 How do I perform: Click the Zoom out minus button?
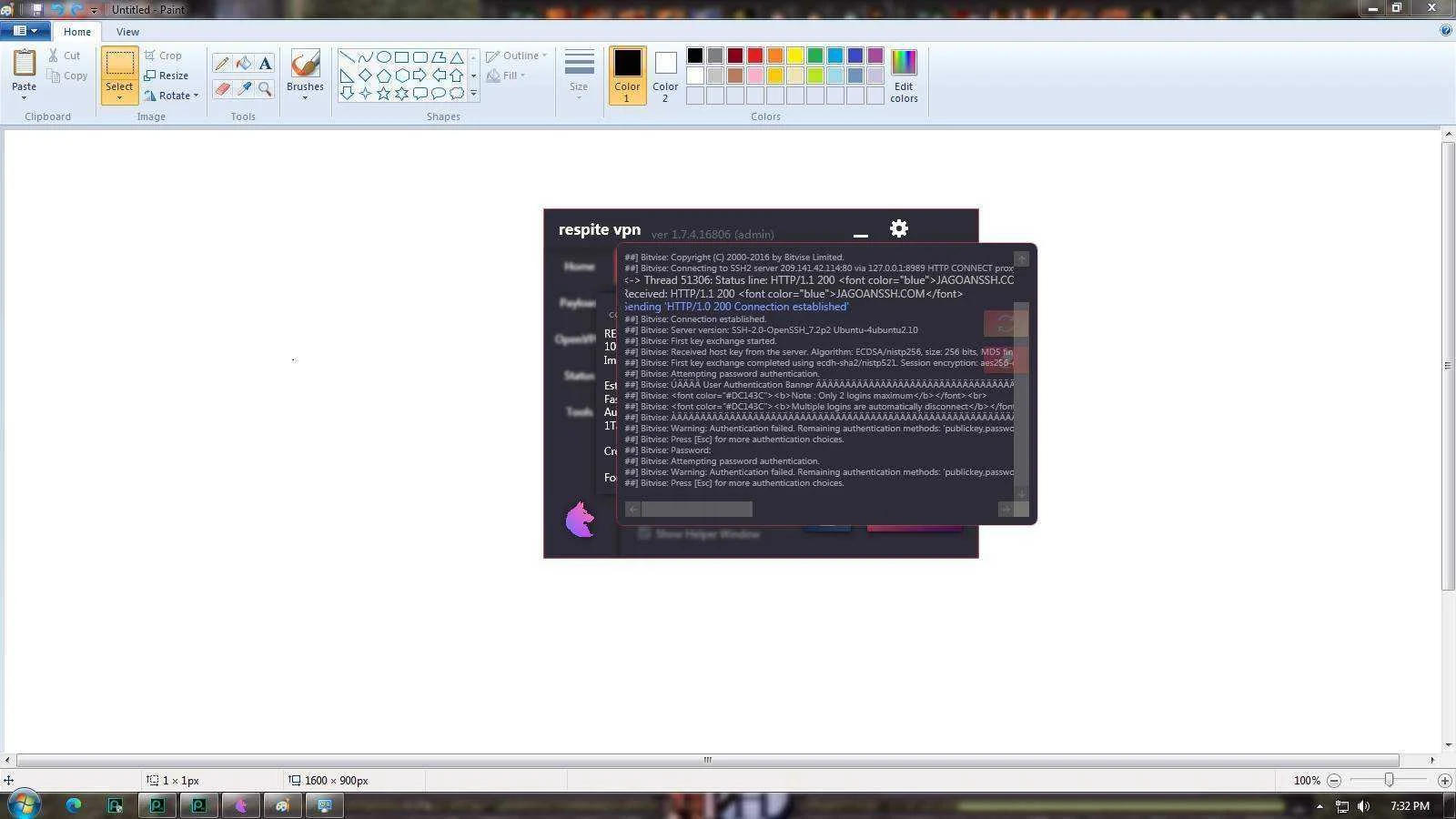coord(1334,781)
